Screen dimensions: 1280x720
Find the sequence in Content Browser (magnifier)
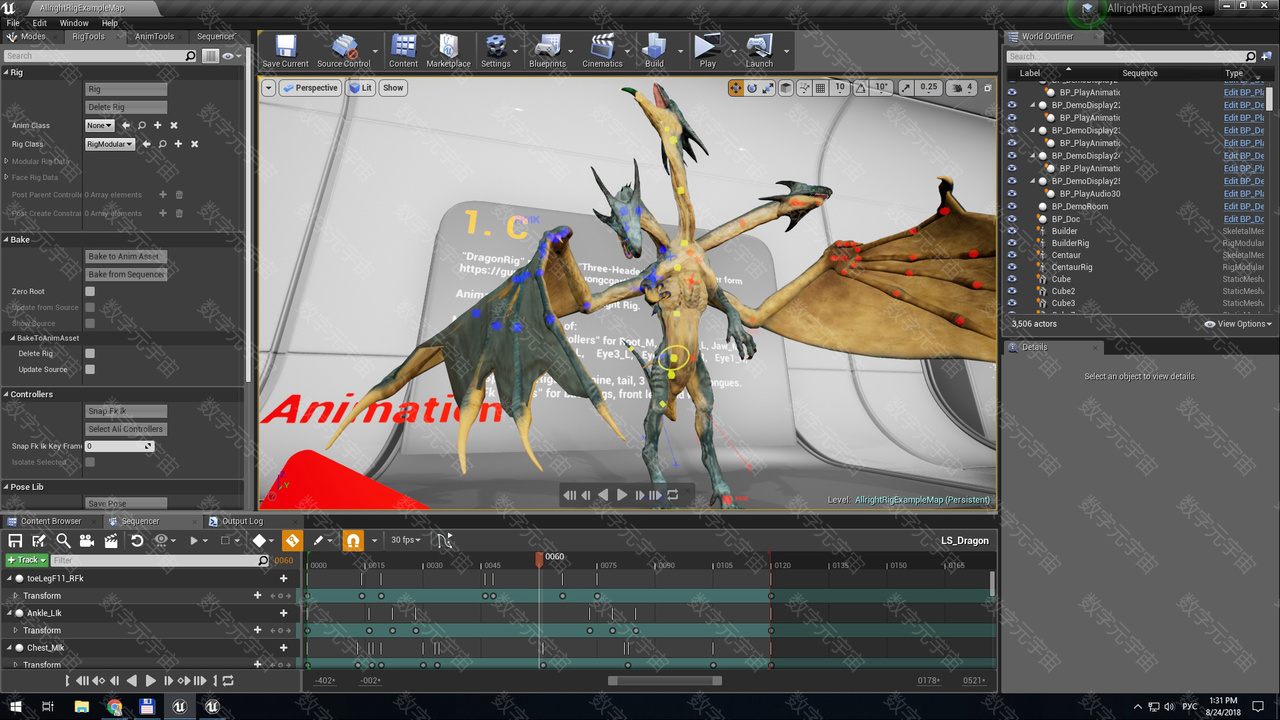coord(63,540)
